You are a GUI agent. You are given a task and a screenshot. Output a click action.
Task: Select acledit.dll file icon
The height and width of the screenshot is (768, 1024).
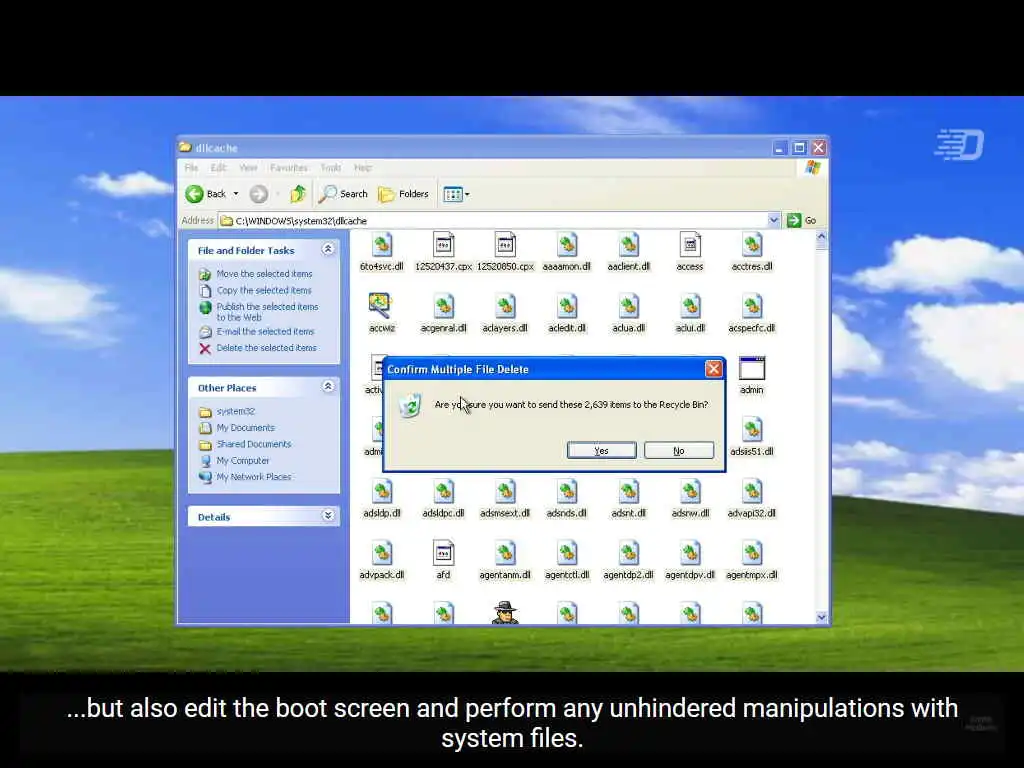coord(566,307)
